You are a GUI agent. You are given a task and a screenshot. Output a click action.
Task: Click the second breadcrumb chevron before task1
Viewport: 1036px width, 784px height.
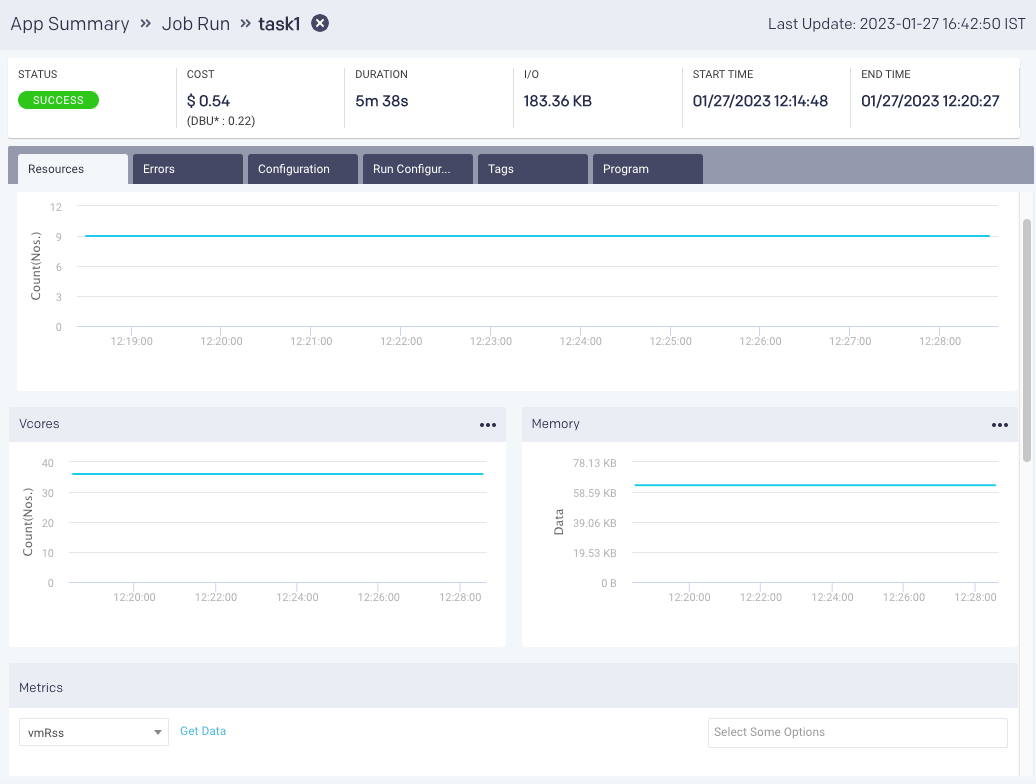click(x=245, y=24)
